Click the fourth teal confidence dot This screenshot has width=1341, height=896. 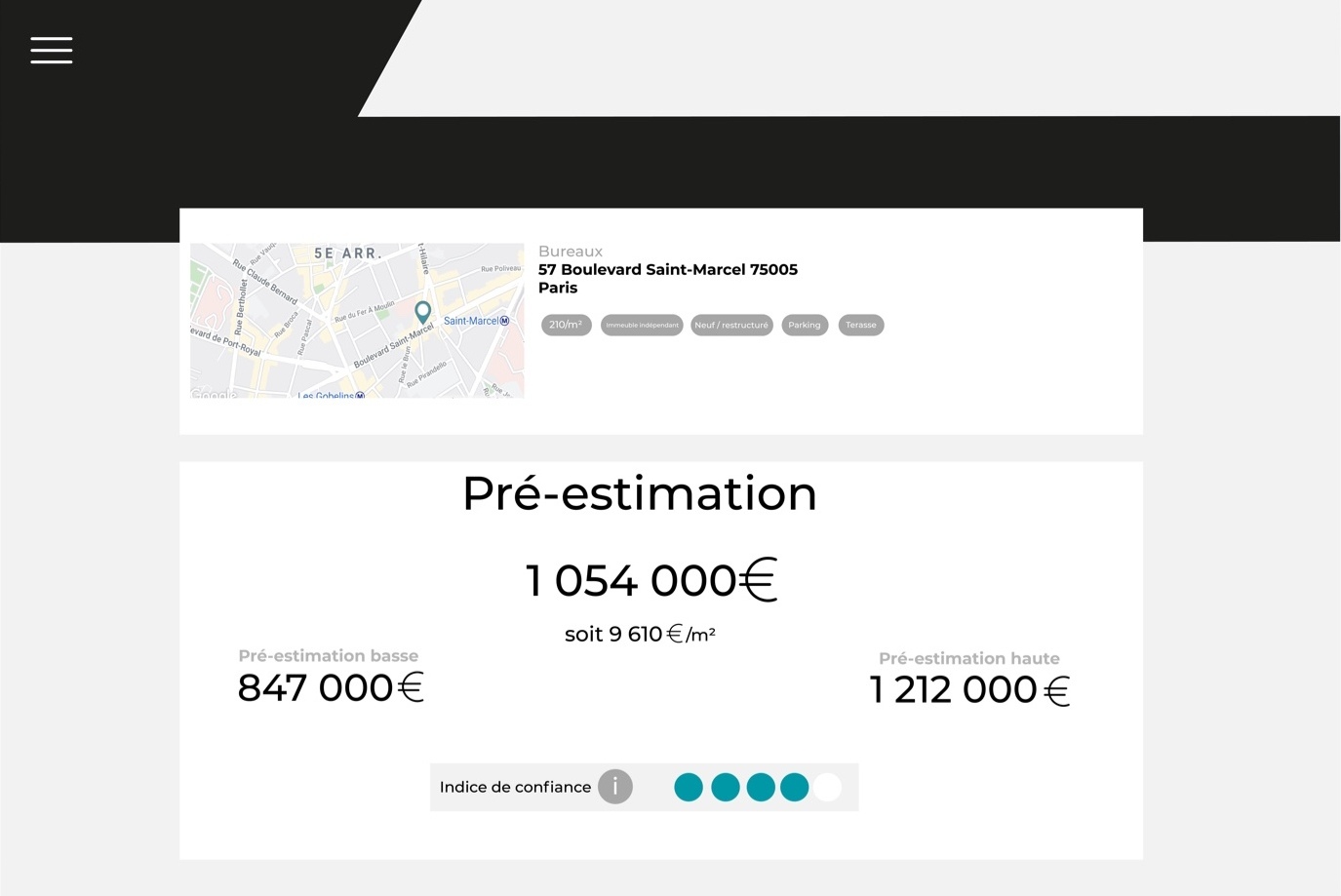click(x=795, y=787)
